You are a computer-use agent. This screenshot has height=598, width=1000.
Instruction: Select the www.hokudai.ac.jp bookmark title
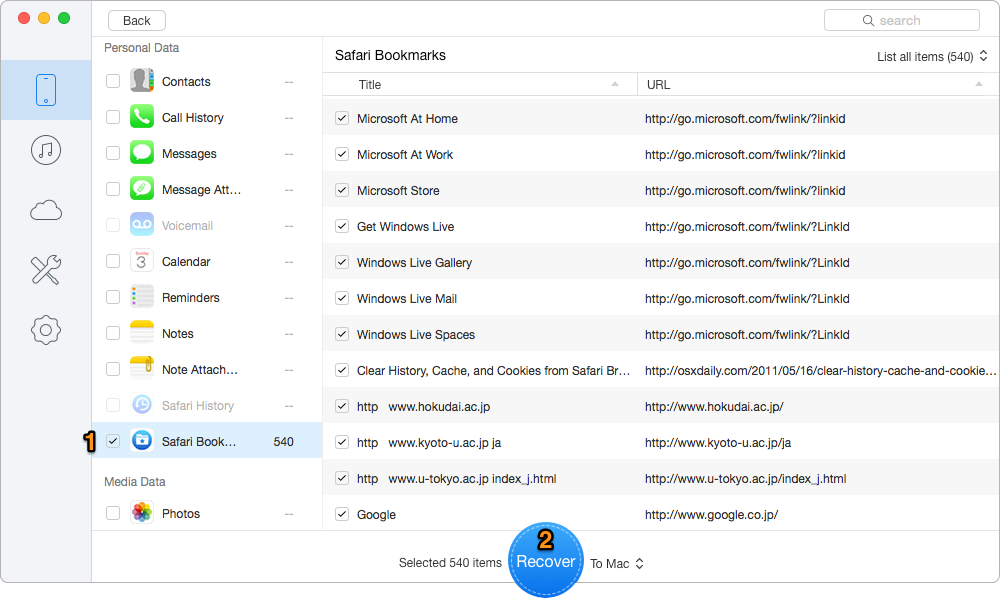click(x=423, y=407)
